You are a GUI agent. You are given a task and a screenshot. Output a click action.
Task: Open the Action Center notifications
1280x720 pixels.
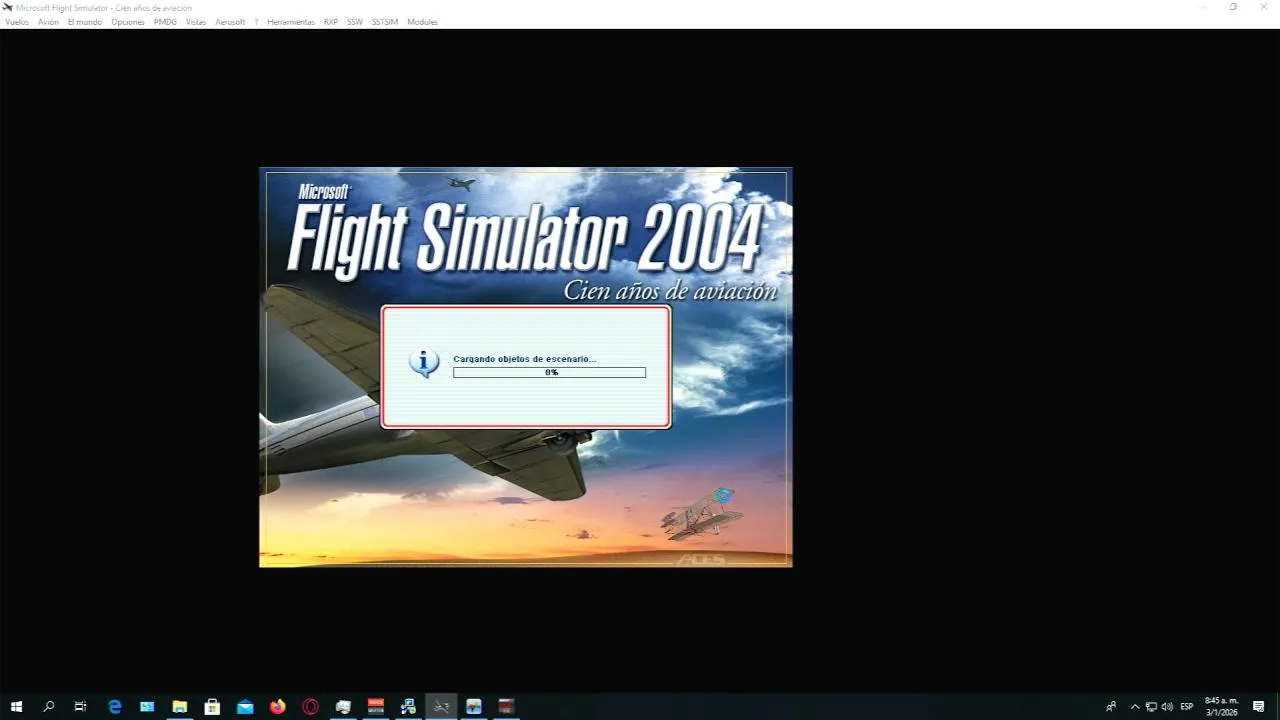(1259, 707)
